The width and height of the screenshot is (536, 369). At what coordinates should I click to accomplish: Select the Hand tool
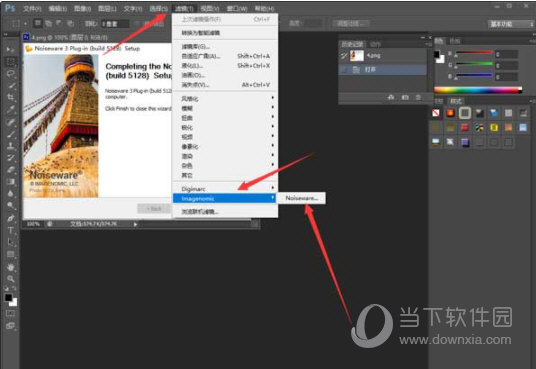click(10, 267)
